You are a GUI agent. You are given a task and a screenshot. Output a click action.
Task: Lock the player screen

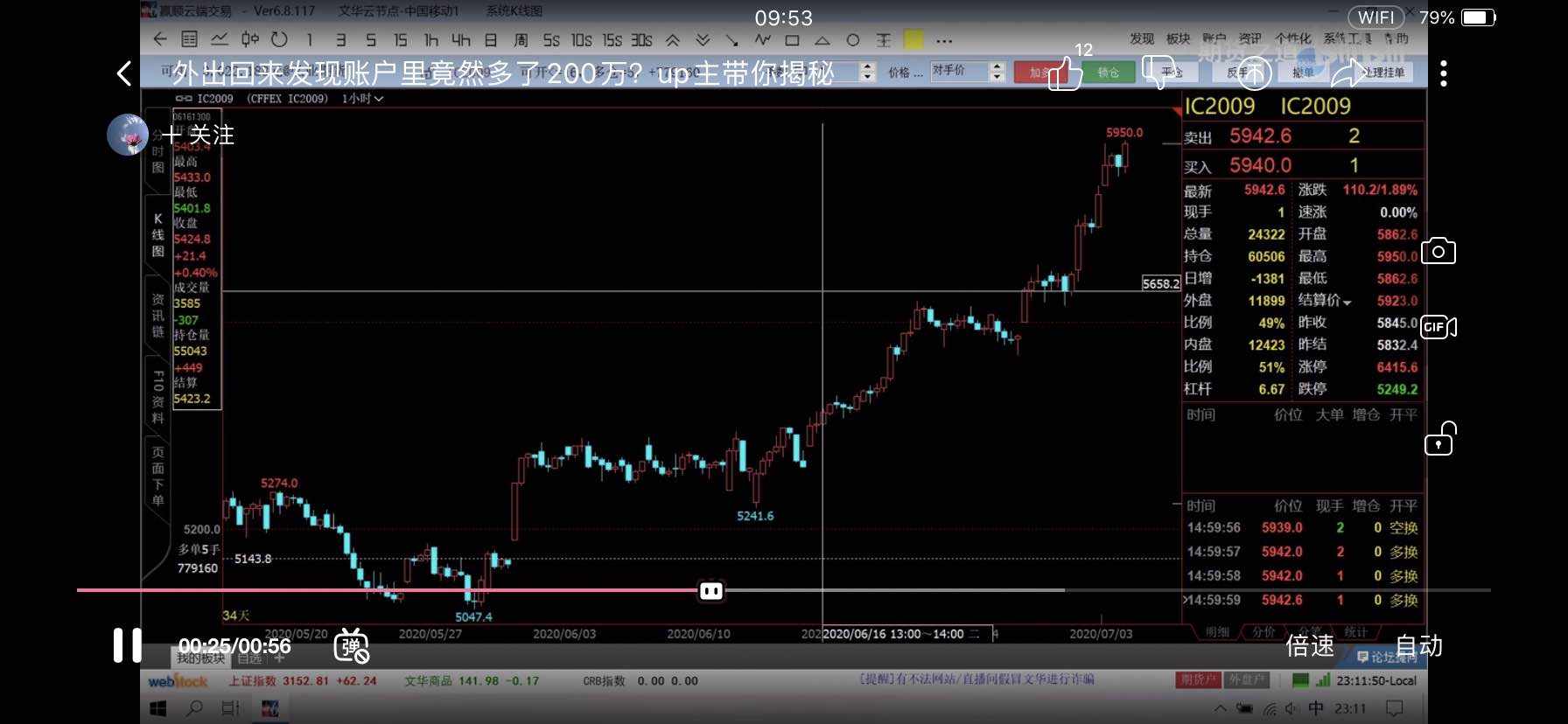point(1439,439)
